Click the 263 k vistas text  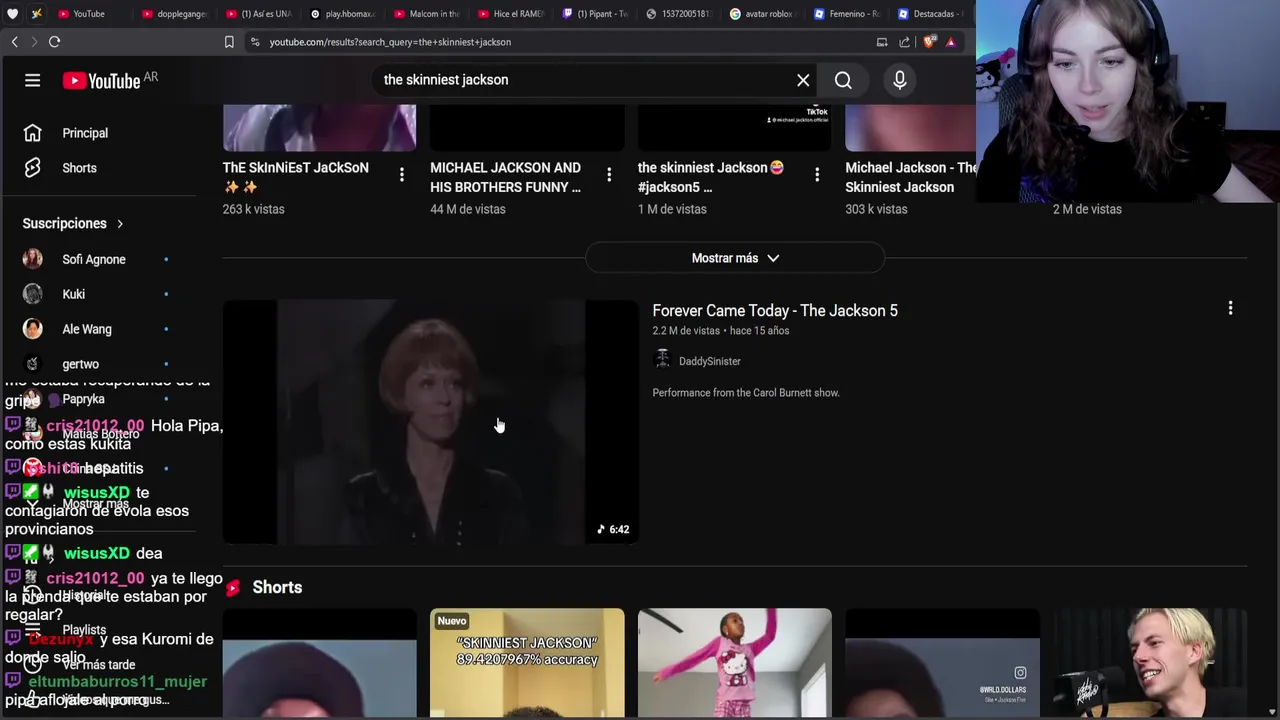(x=254, y=209)
